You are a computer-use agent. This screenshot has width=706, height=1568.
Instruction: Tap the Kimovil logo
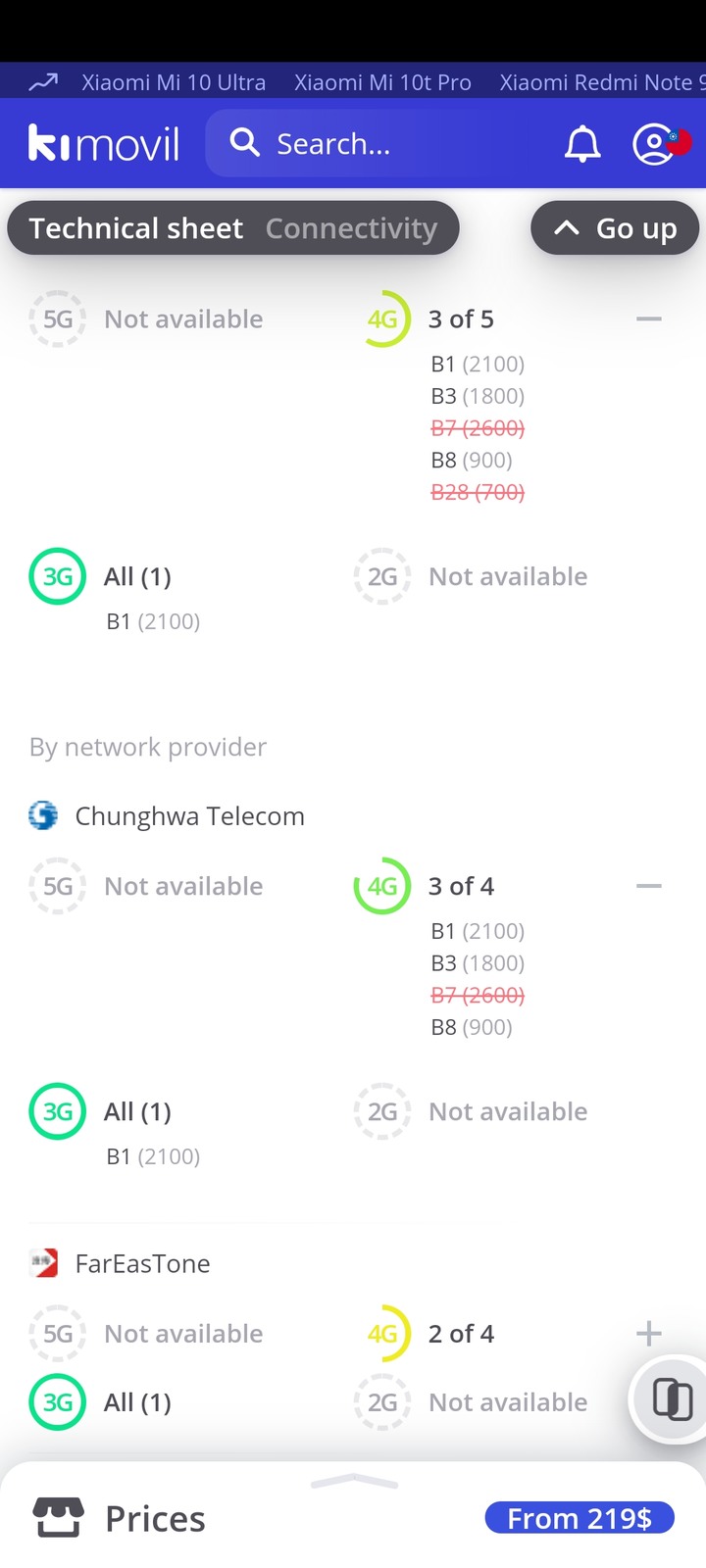point(104,144)
